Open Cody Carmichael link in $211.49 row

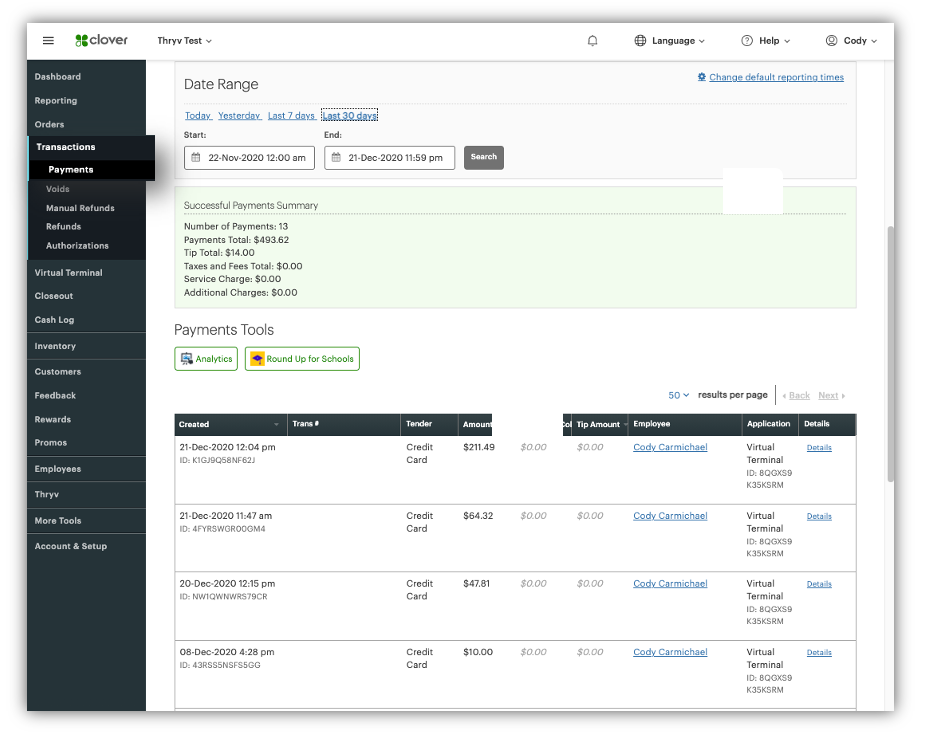[x=670, y=447]
